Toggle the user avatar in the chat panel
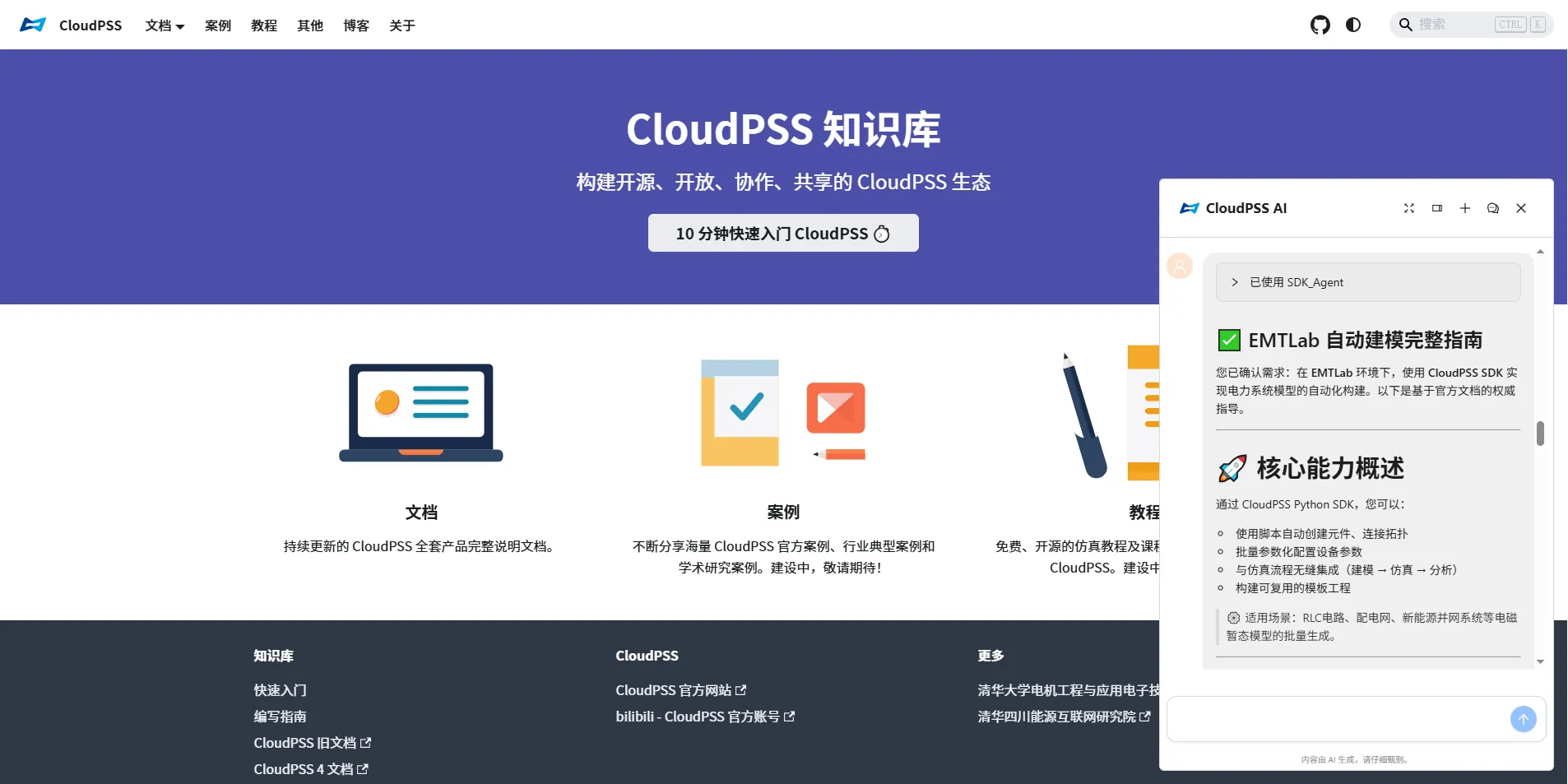Viewport: 1568px width, 784px height. click(1180, 266)
